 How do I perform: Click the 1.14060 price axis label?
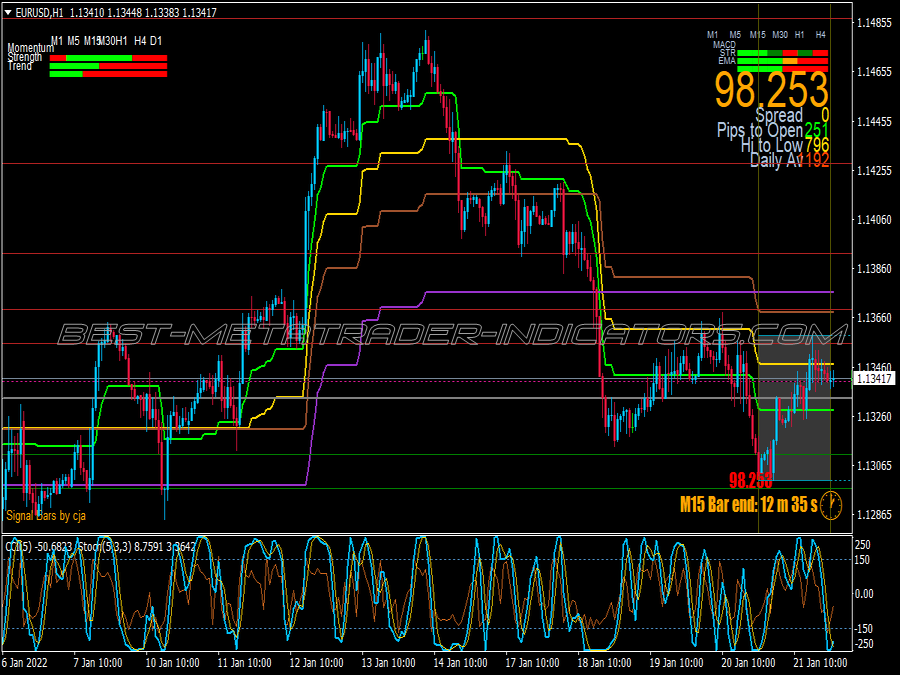(875, 220)
